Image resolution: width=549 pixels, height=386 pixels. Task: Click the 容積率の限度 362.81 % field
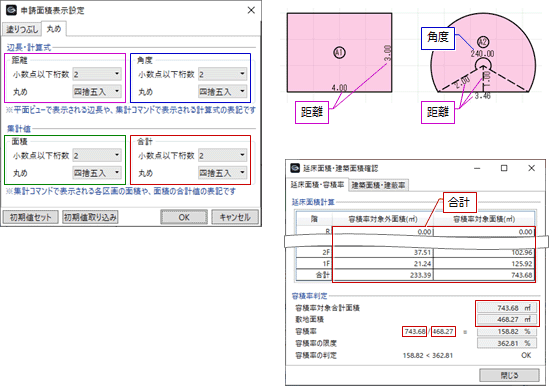tap(507, 343)
